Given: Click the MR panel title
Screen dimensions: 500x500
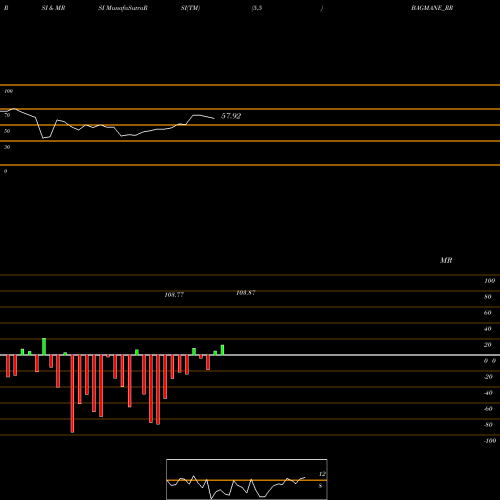Looking at the screenshot, I should 446,260.
